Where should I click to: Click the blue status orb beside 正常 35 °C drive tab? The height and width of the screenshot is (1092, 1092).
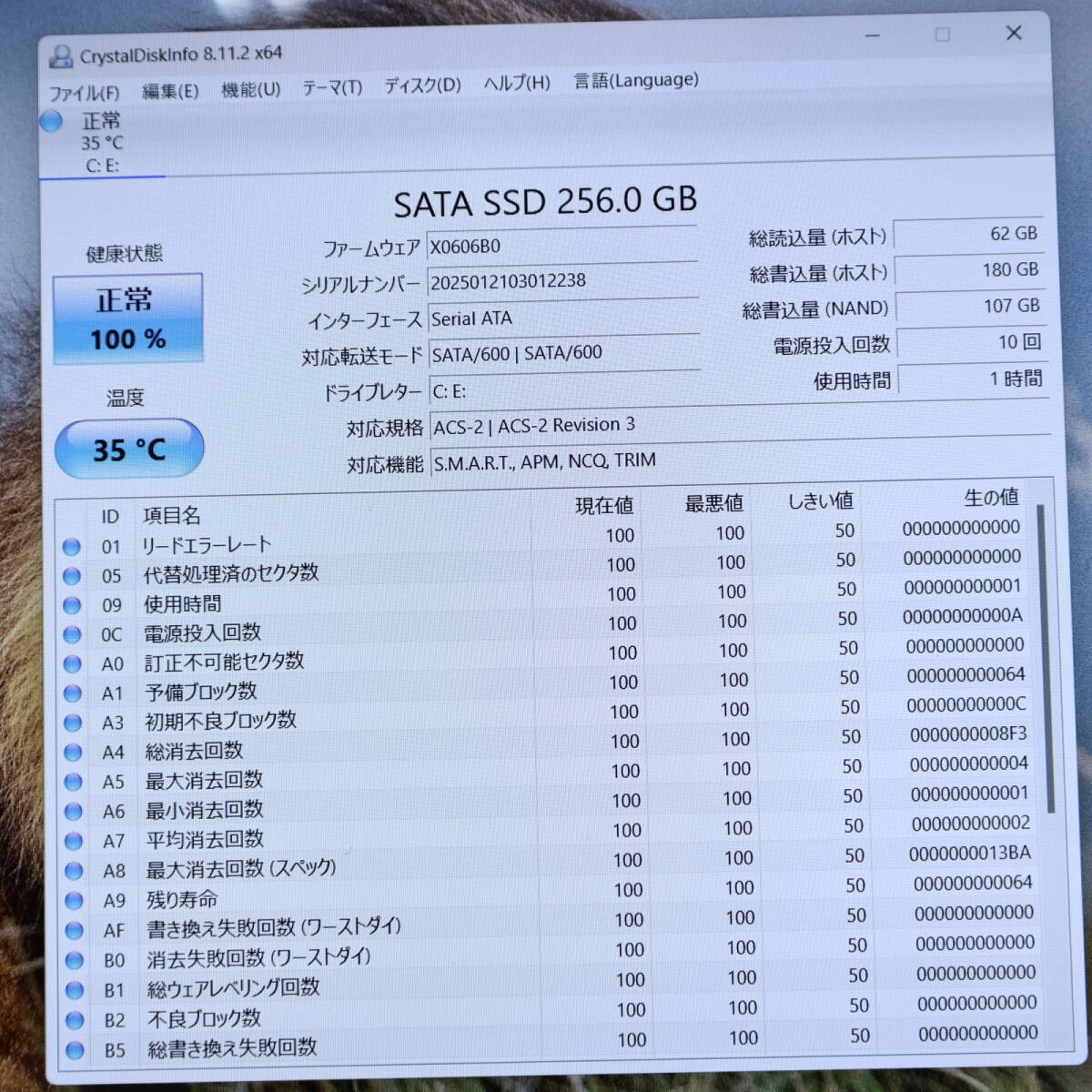tap(51, 120)
